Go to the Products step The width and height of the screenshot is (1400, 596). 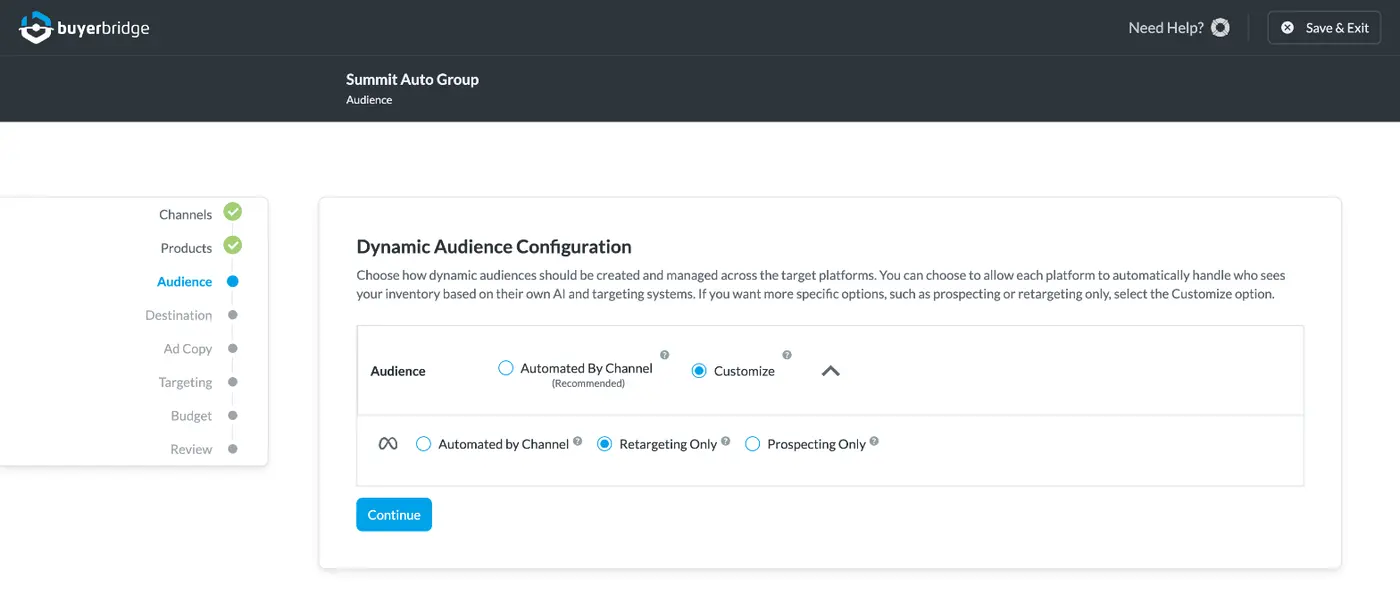click(187, 248)
